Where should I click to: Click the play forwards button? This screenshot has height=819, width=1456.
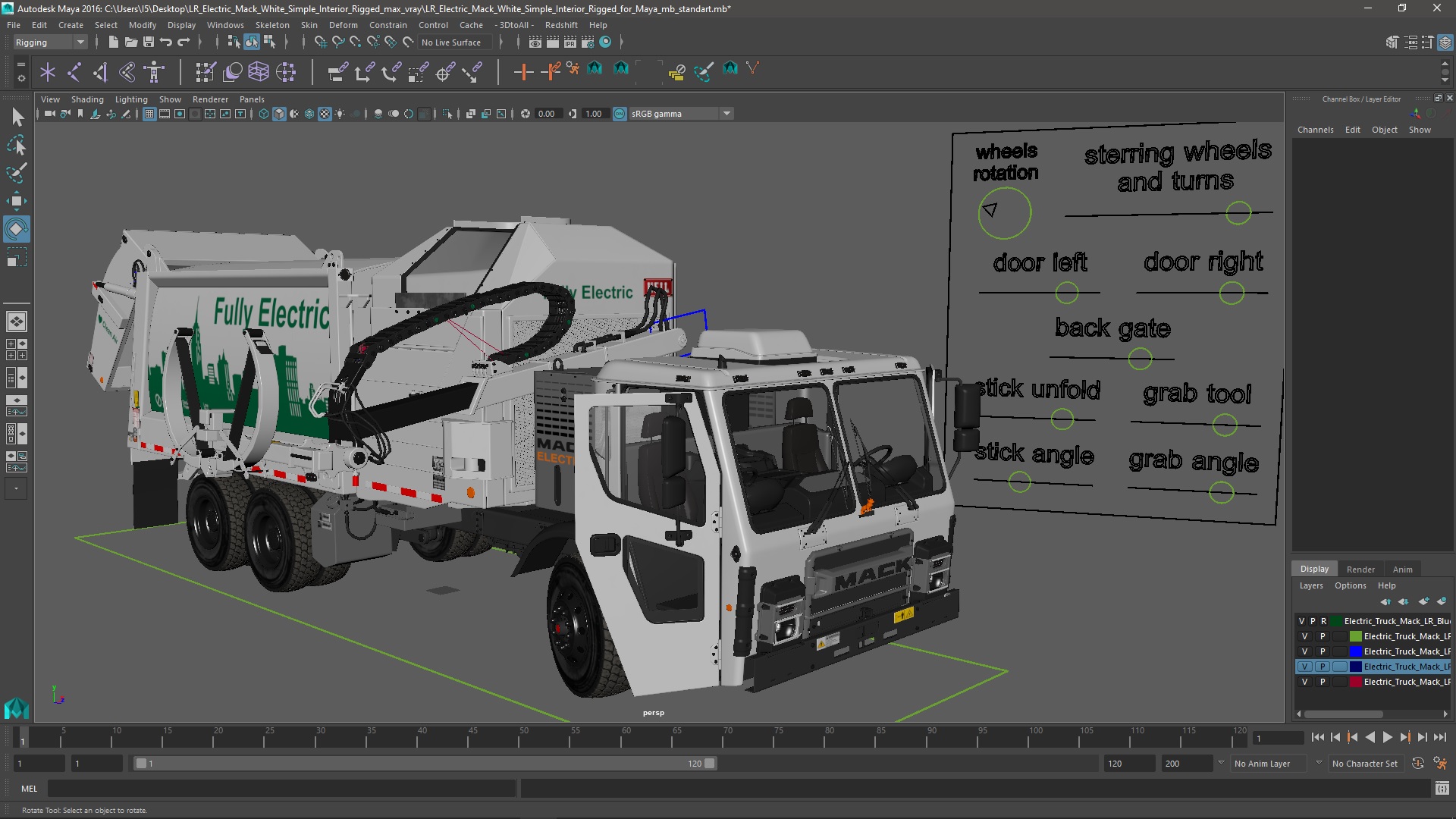point(1387,737)
